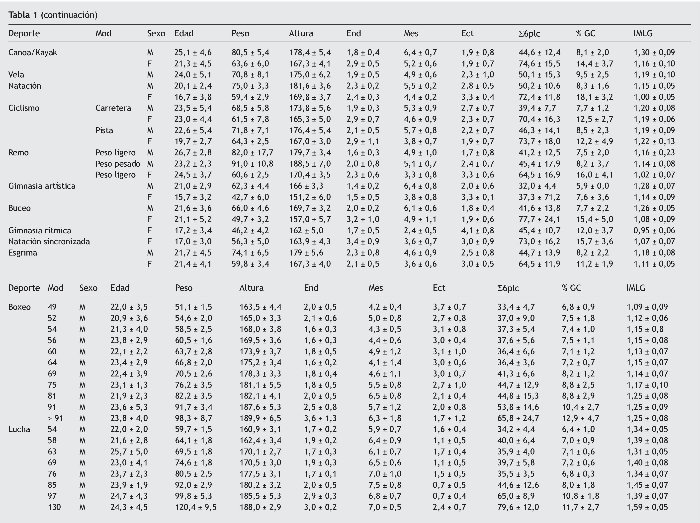
Task: Click the % GC header in top table
Action: pos(585,33)
